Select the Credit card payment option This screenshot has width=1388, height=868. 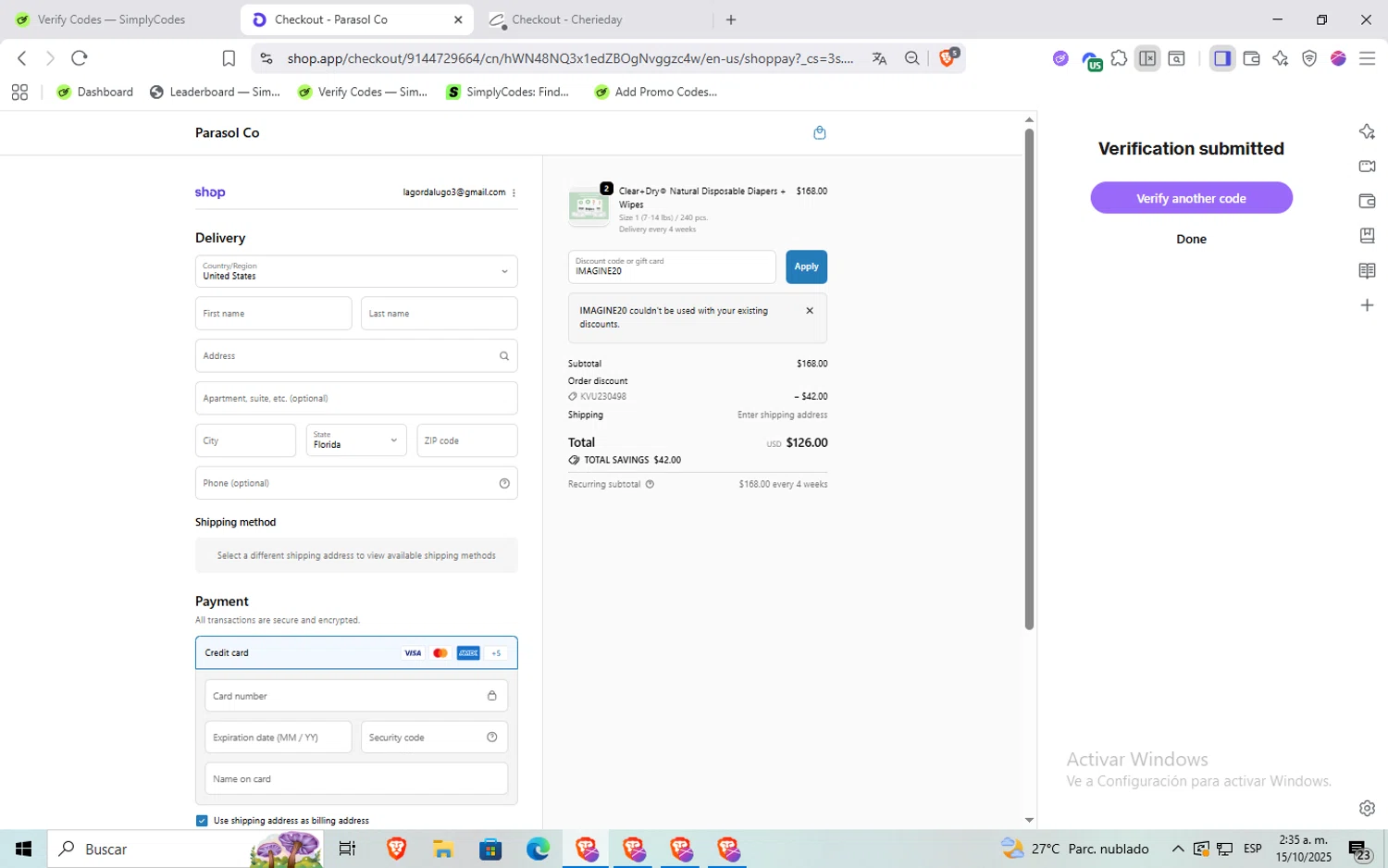click(x=356, y=652)
